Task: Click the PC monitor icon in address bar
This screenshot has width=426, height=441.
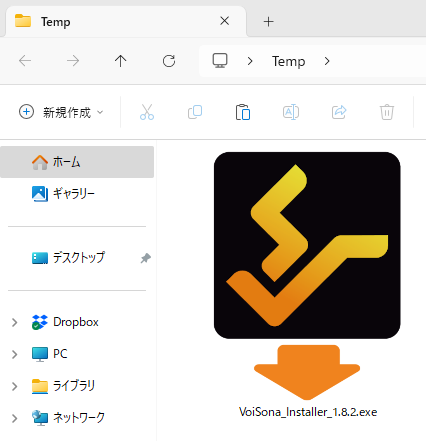Action: point(220,61)
